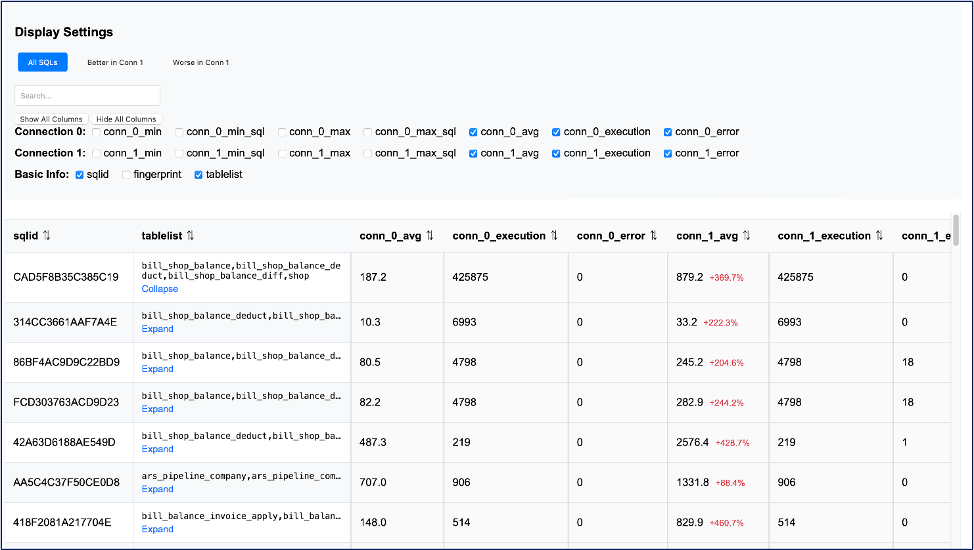Expand tablelist for 314CC3661AAF7A4E row
Viewport: 974px width, 550px height.
157,329
